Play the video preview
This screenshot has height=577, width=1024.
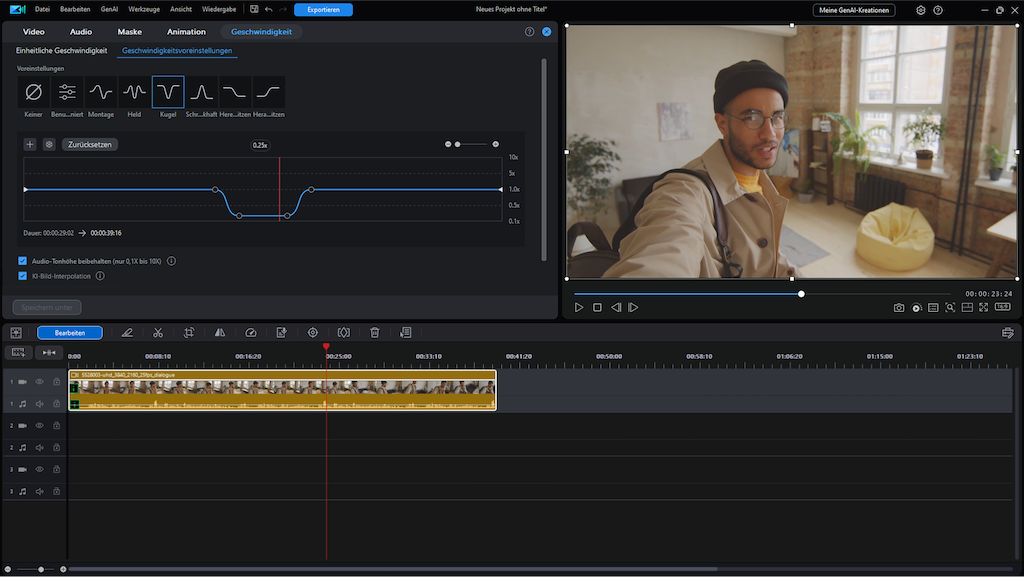tap(579, 308)
